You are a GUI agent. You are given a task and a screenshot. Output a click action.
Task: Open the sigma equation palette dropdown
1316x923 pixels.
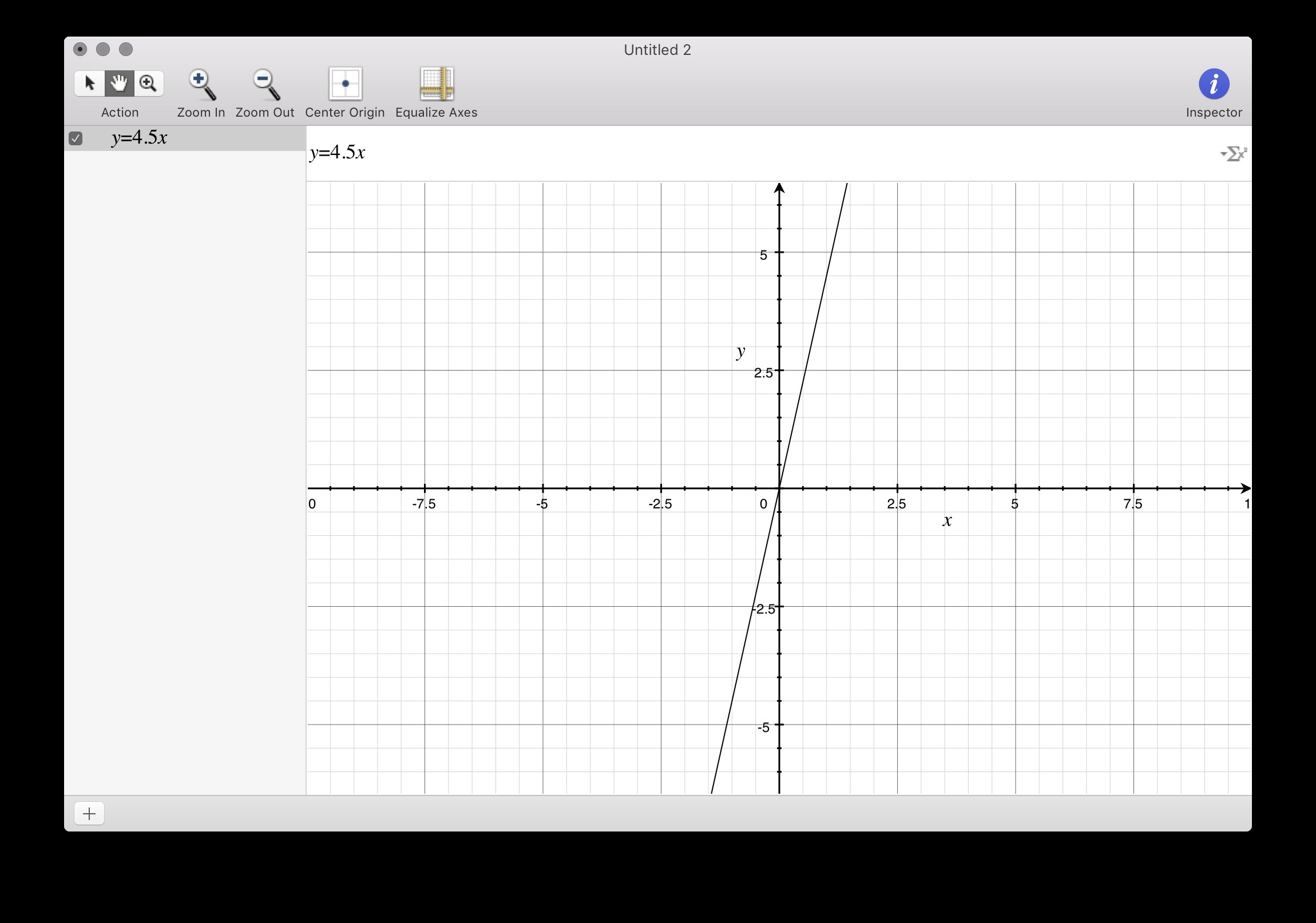coord(1234,153)
